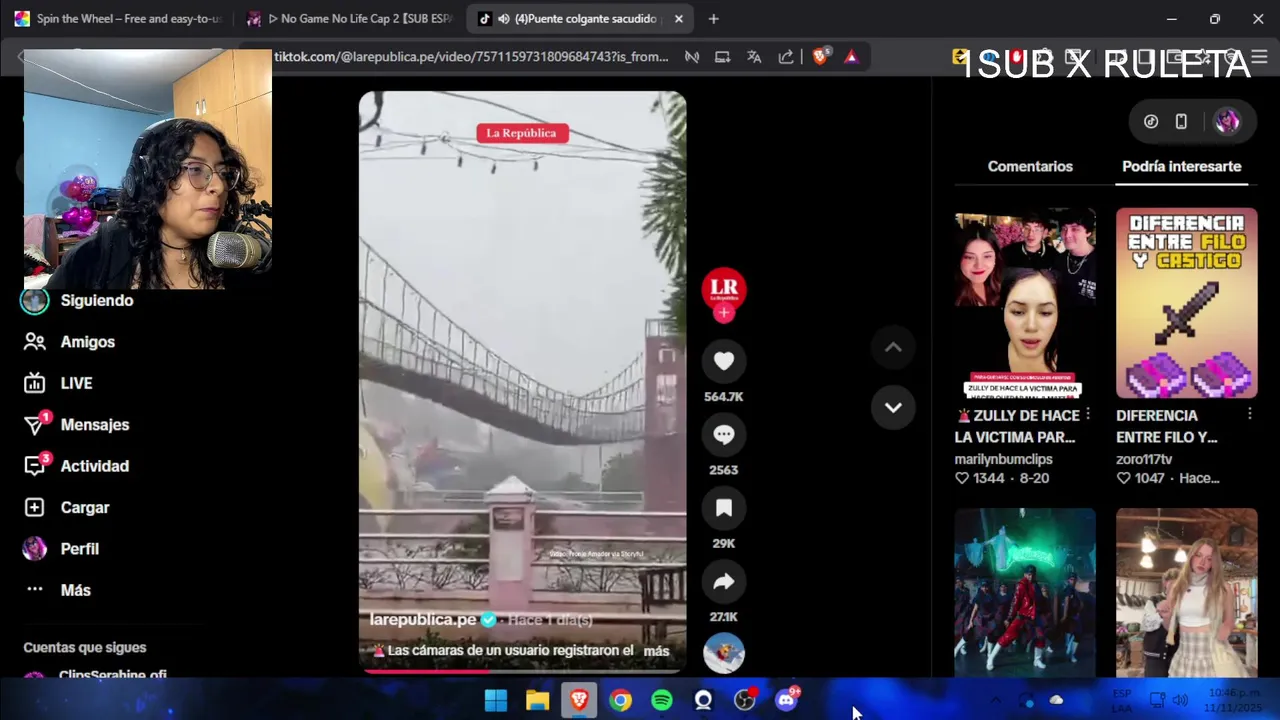Switch to No Game No Life tab

(350, 19)
